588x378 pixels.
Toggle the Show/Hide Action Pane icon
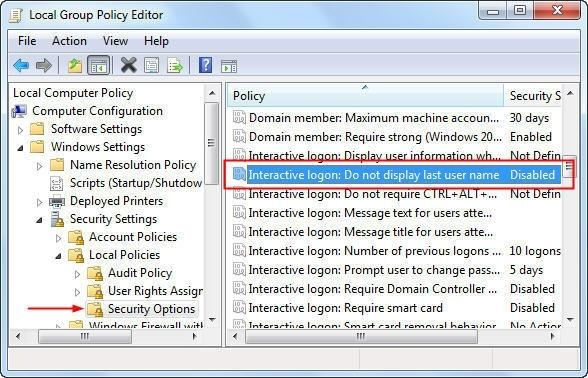point(229,66)
